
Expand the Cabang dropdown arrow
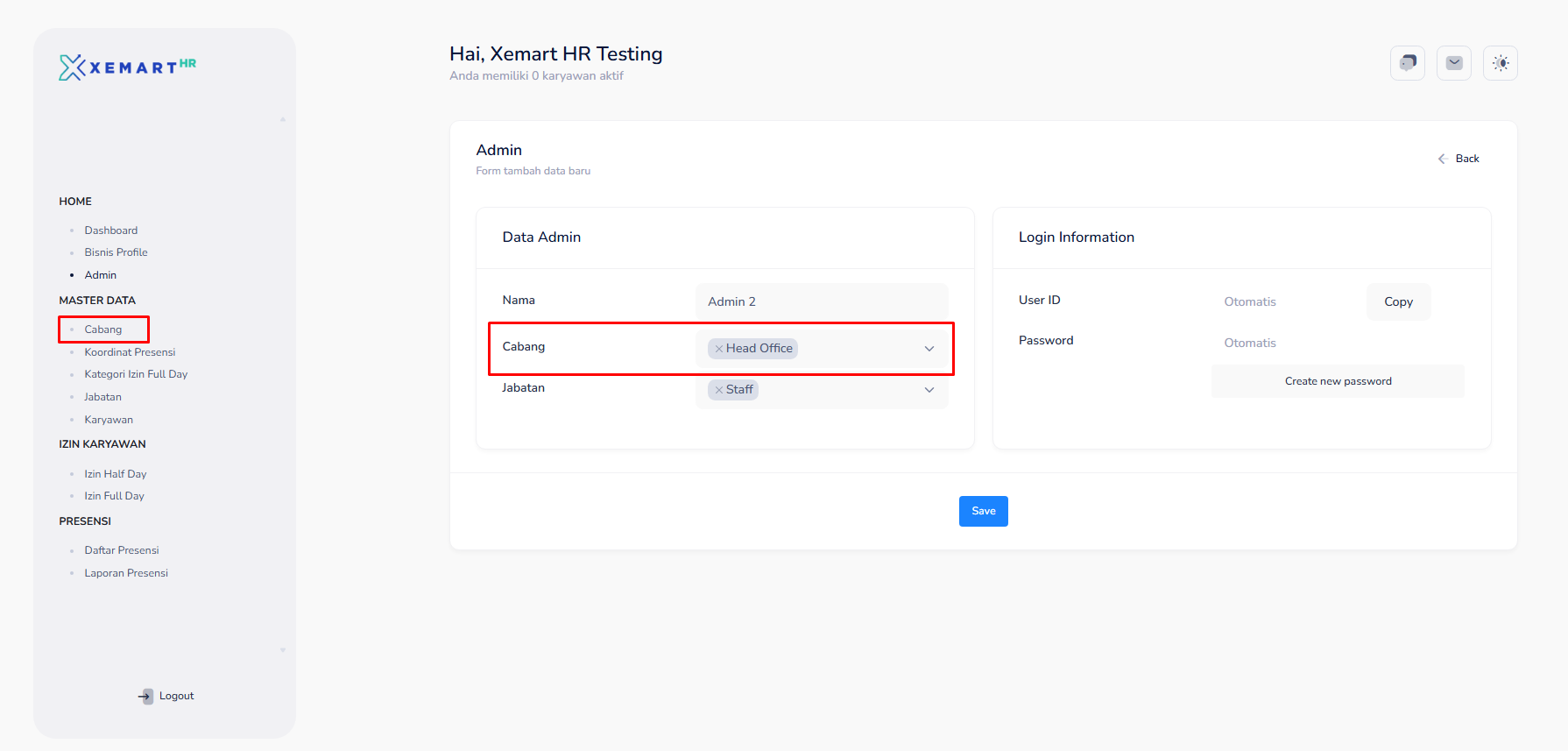click(929, 349)
